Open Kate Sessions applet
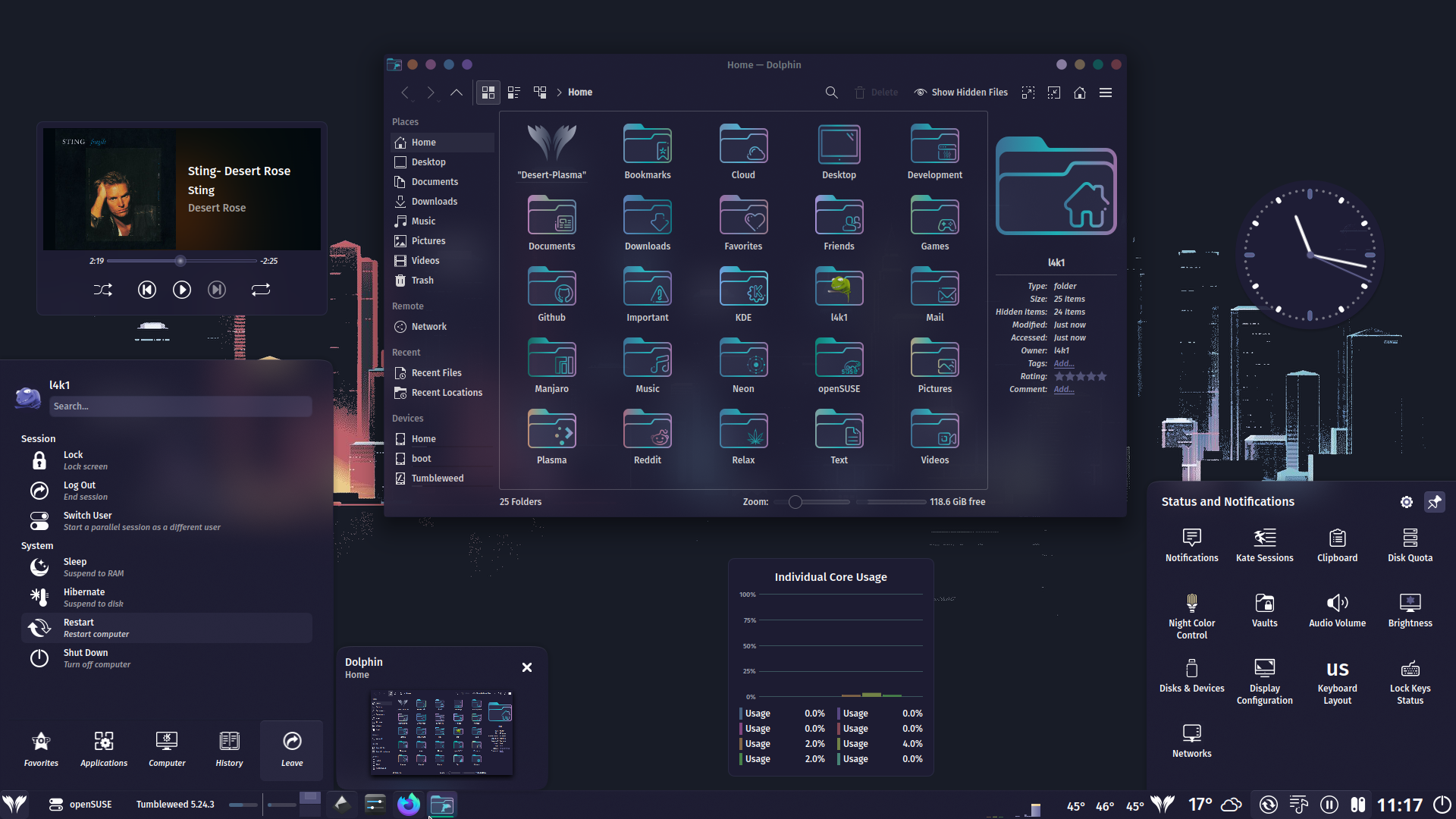 coord(1265,546)
